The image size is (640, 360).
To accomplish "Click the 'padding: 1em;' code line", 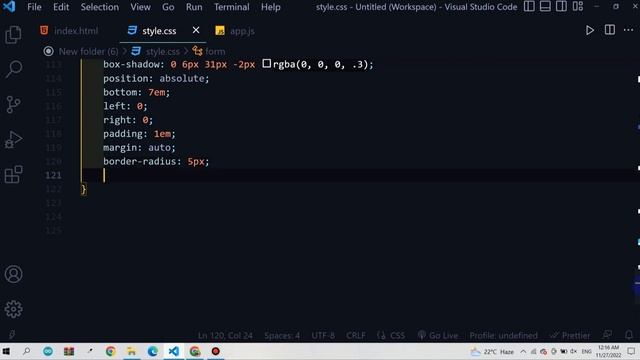I will click(x=139, y=134).
